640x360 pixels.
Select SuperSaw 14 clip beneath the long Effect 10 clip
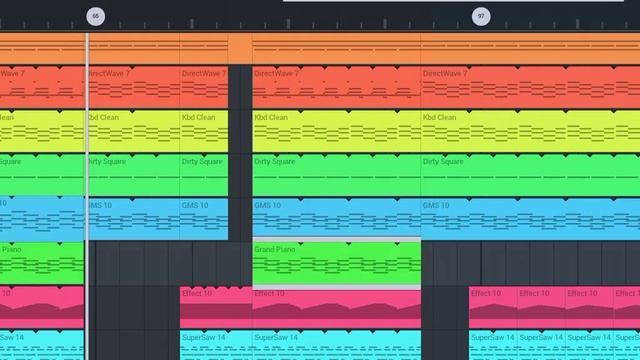click(x=337, y=345)
